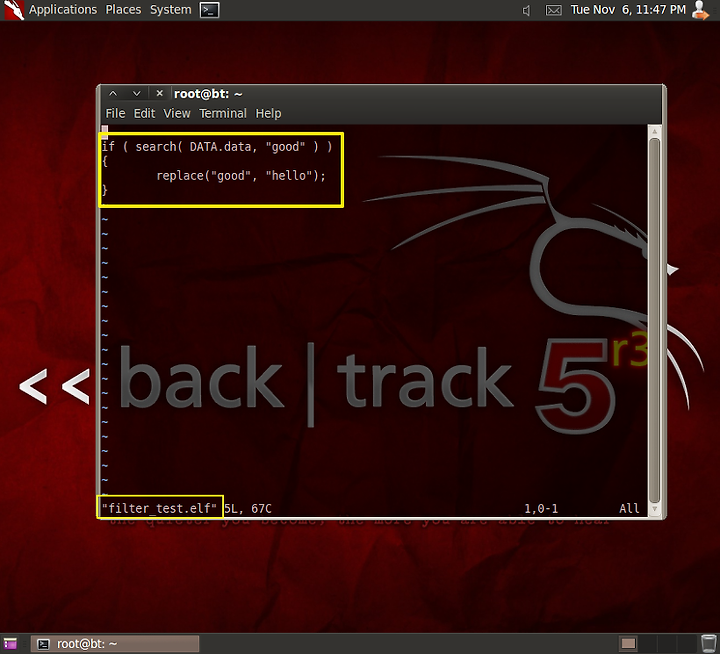
Task: Launch terminal from top panel icon
Action: pyautogui.click(x=209, y=10)
